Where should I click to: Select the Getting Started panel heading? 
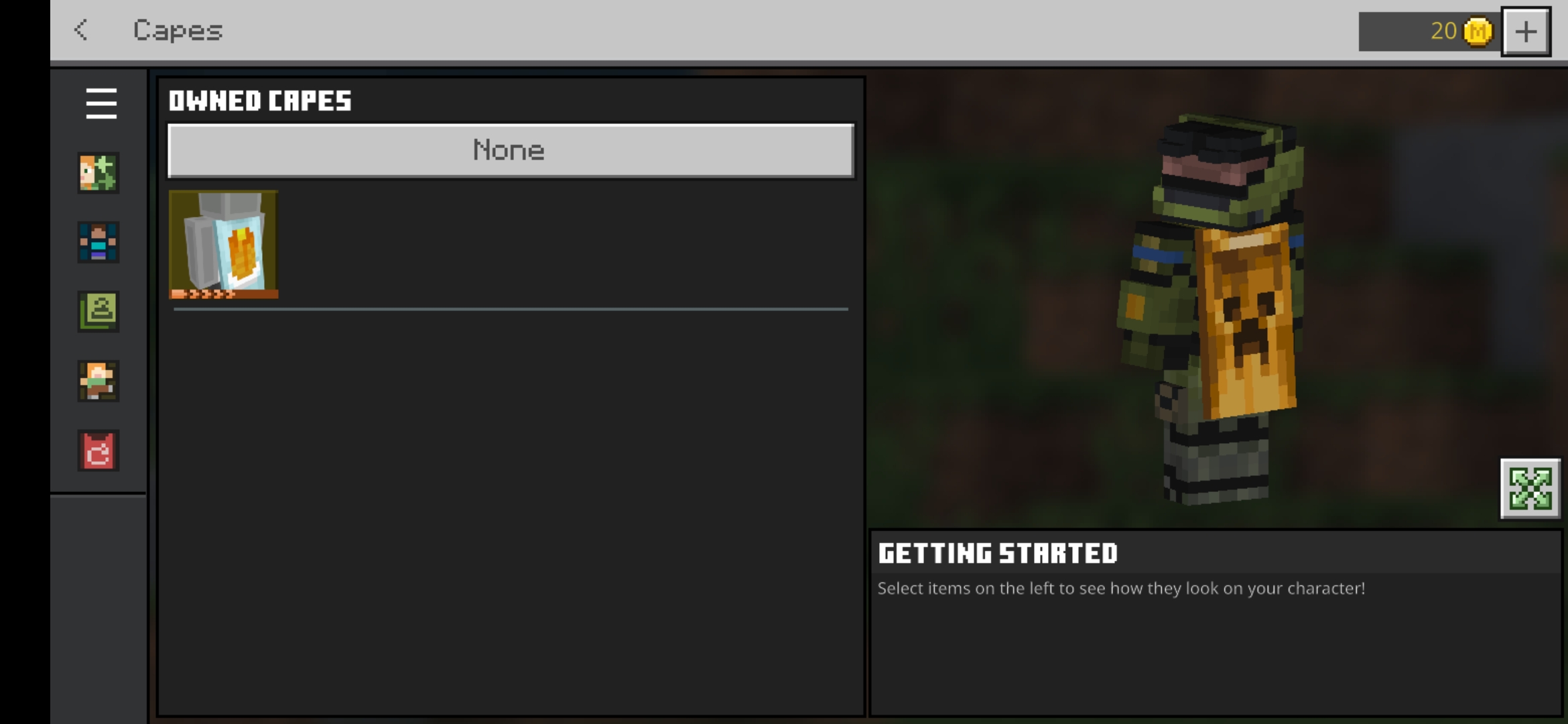(x=998, y=554)
